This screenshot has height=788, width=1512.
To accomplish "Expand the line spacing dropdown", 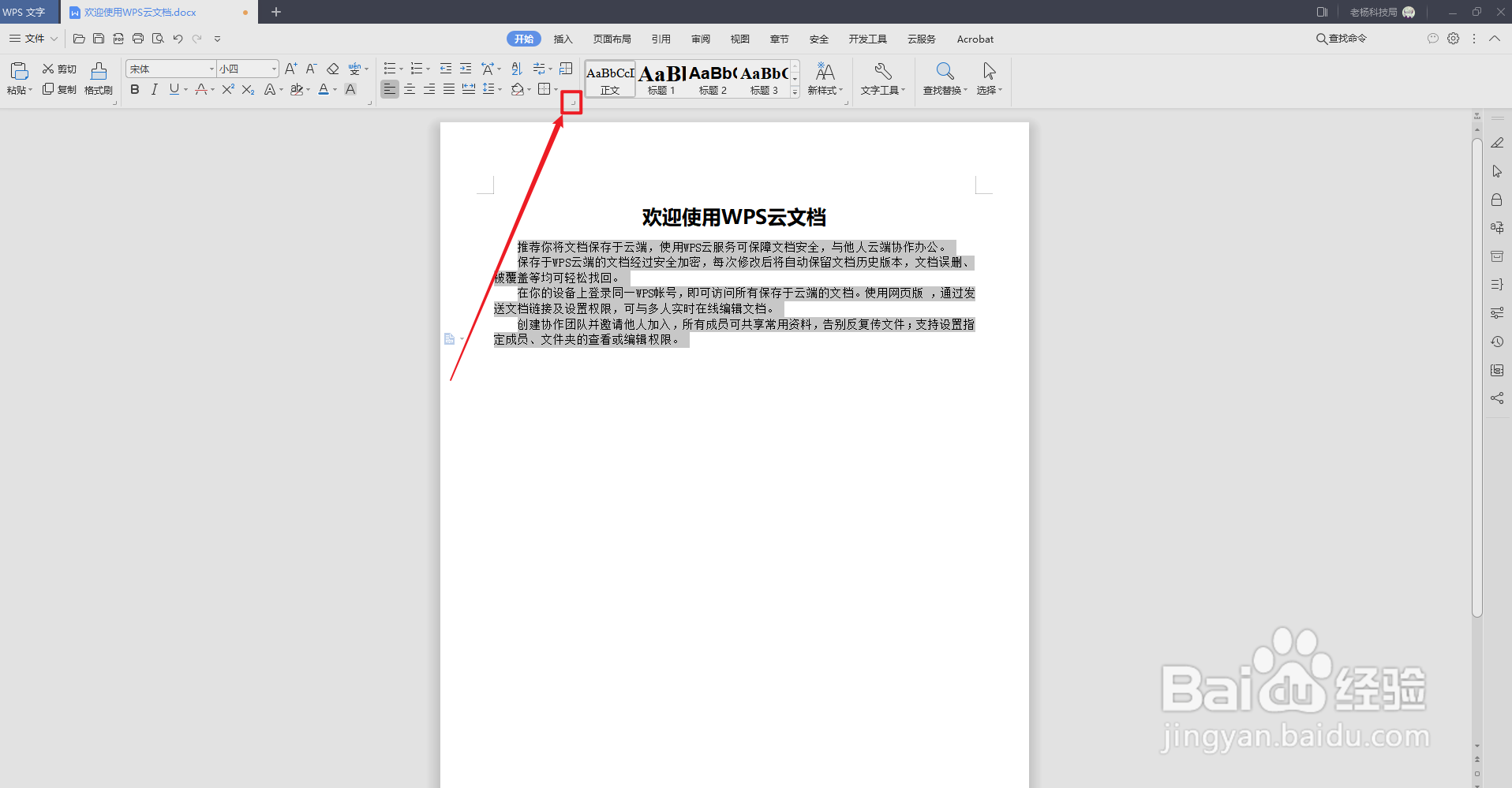I will click(x=500, y=90).
